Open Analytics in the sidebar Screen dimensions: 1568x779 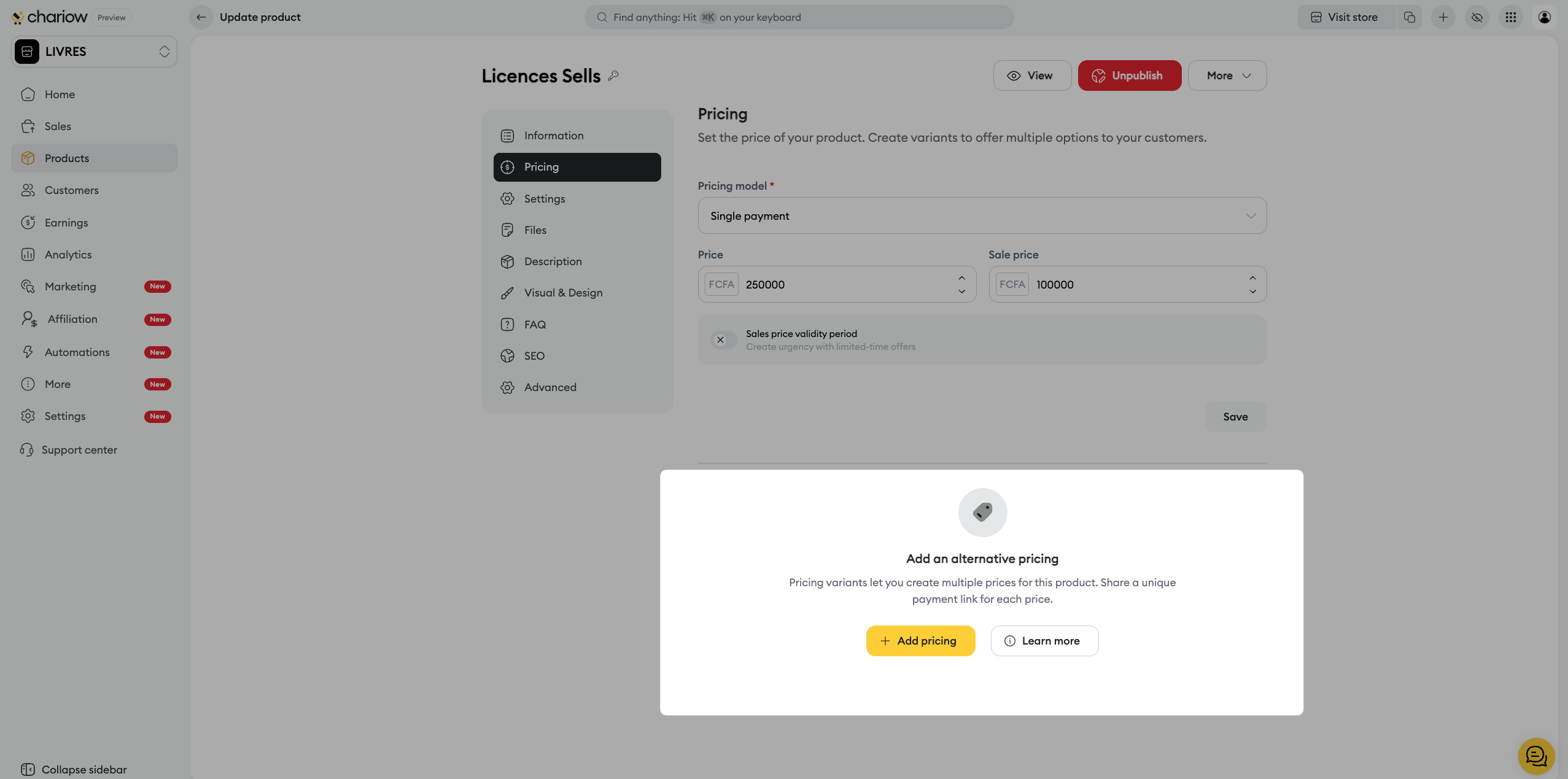tap(68, 254)
